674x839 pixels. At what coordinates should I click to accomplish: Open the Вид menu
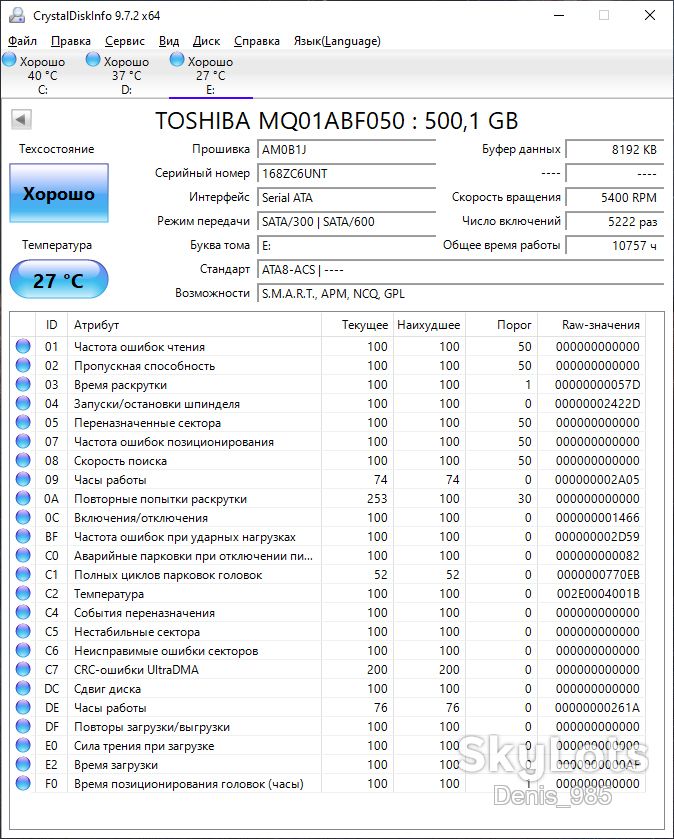click(169, 41)
